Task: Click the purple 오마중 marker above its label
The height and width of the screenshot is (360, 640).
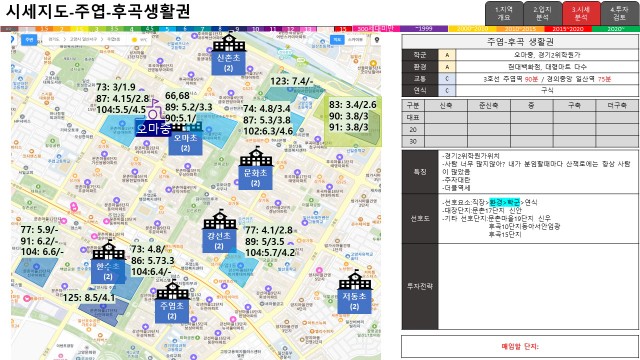Action: point(154,109)
